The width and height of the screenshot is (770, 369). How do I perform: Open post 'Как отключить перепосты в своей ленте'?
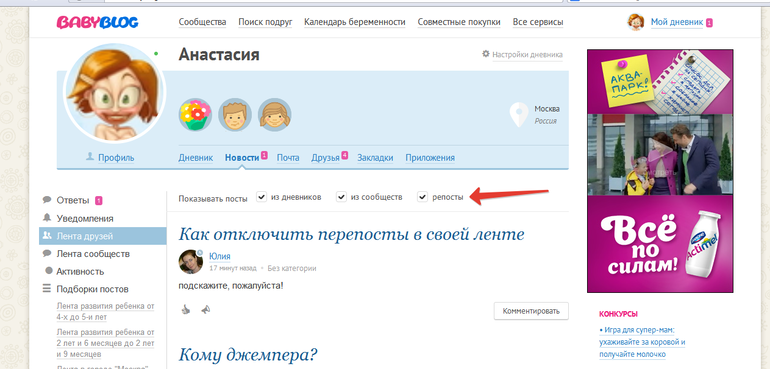[x=352, y=234]
